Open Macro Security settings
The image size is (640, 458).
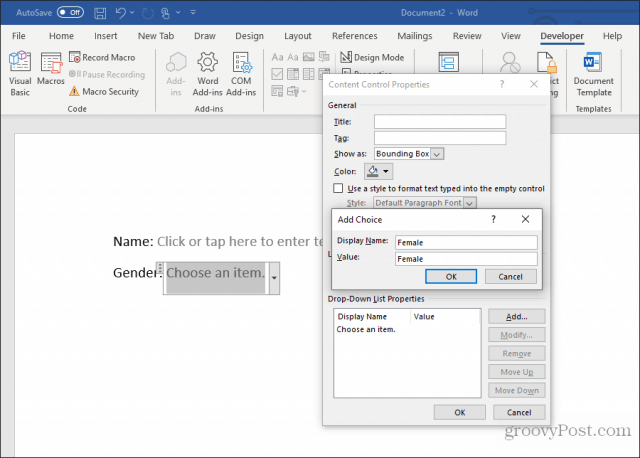pos(104,91)
